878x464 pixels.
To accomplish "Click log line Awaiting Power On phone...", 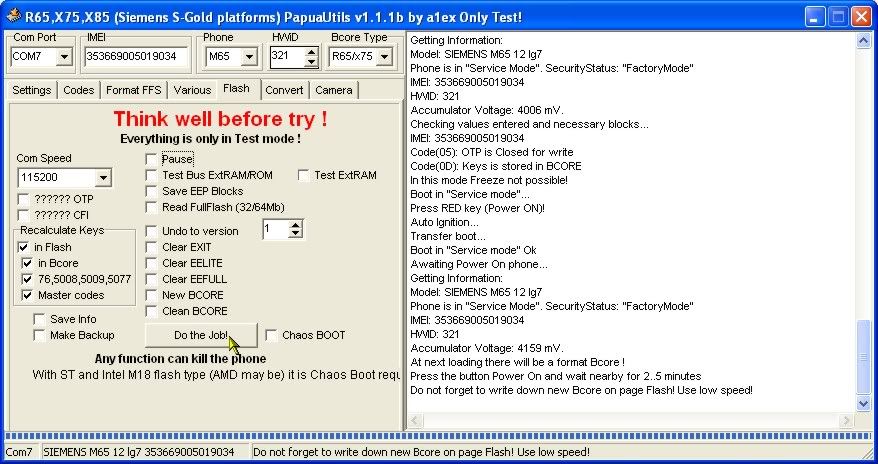I will coord(479,264).
